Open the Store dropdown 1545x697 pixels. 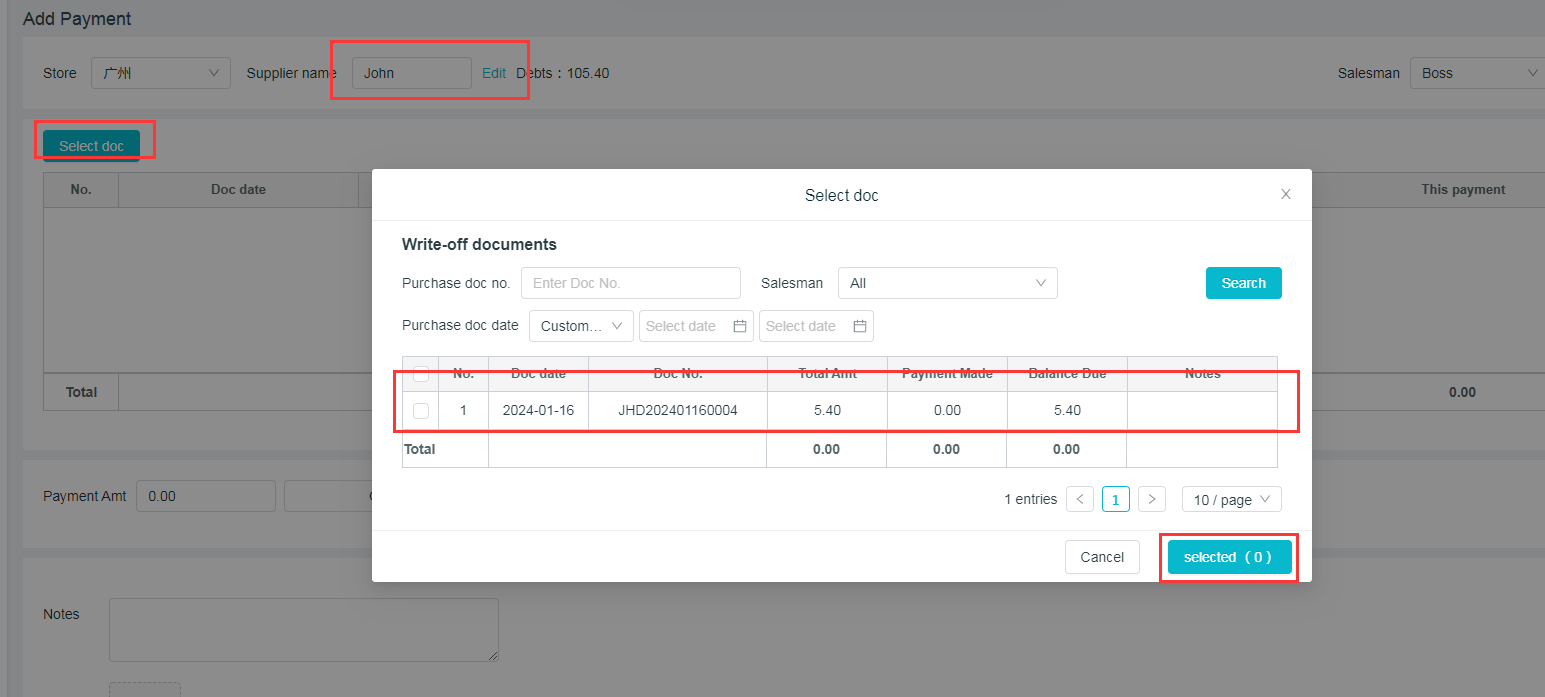point(161,73)
